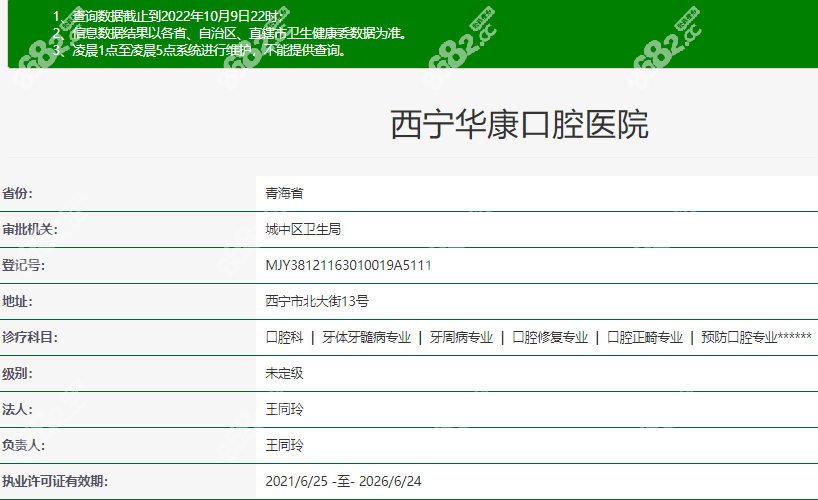Select the 地址 label

[x=17, y=301]
